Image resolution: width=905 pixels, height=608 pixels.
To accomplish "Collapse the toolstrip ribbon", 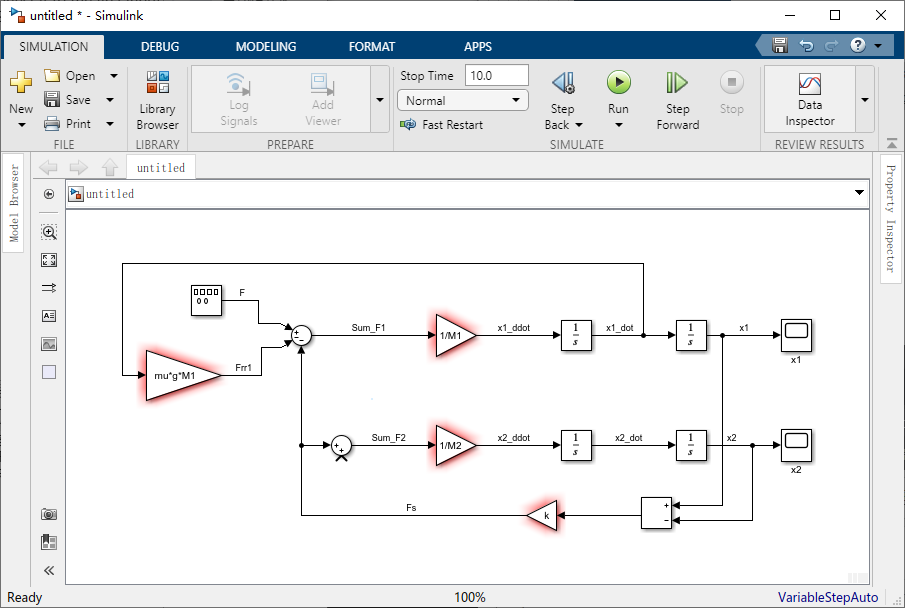I will point(892,143).
